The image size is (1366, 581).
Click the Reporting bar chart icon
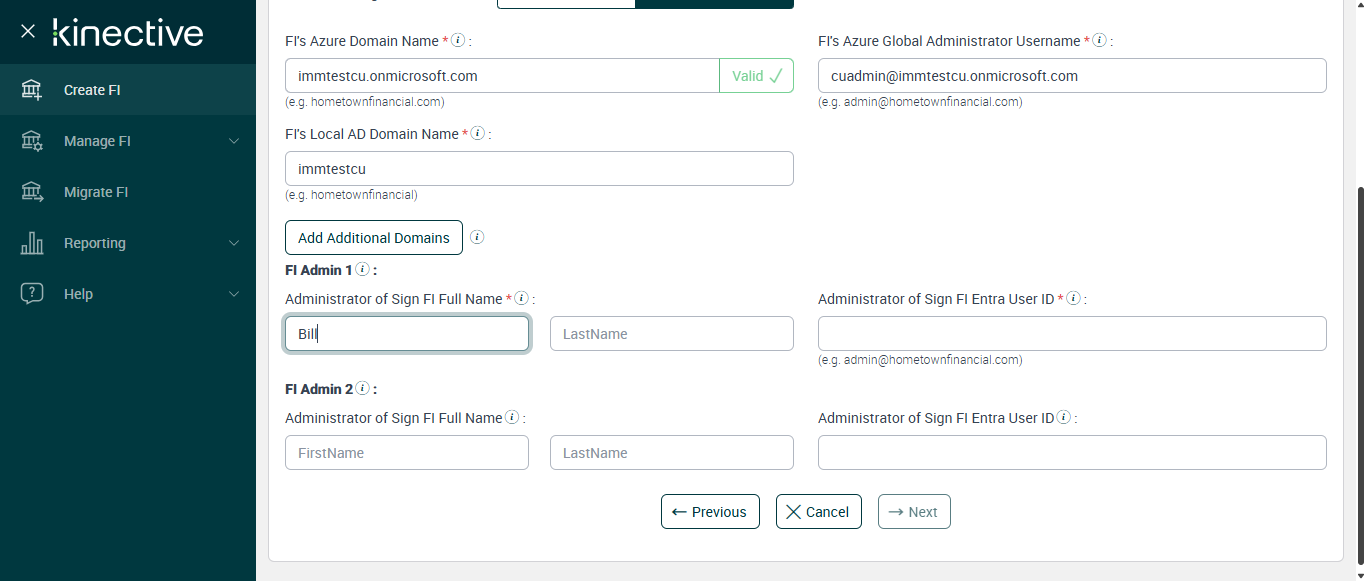pyautogui.click(x=32, y=243)
